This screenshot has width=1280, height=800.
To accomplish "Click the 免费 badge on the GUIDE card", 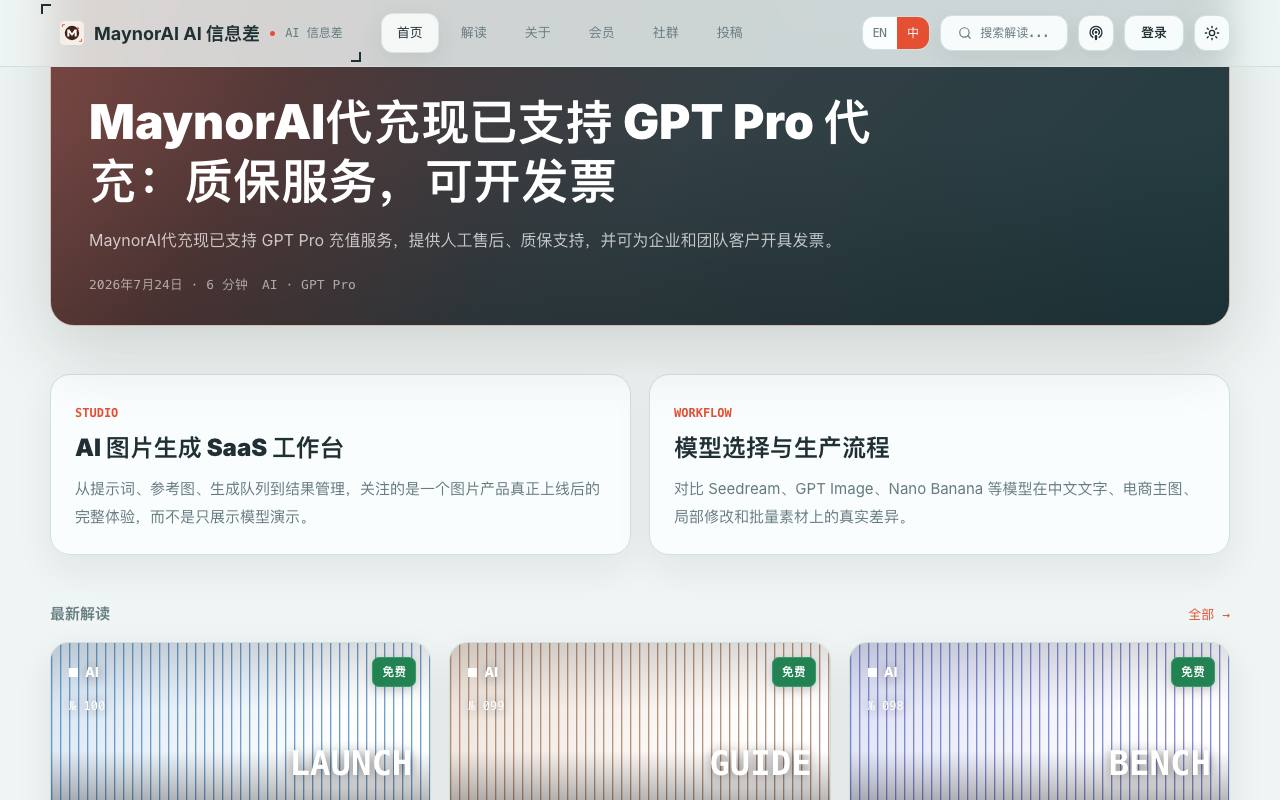I will point(793,672).
